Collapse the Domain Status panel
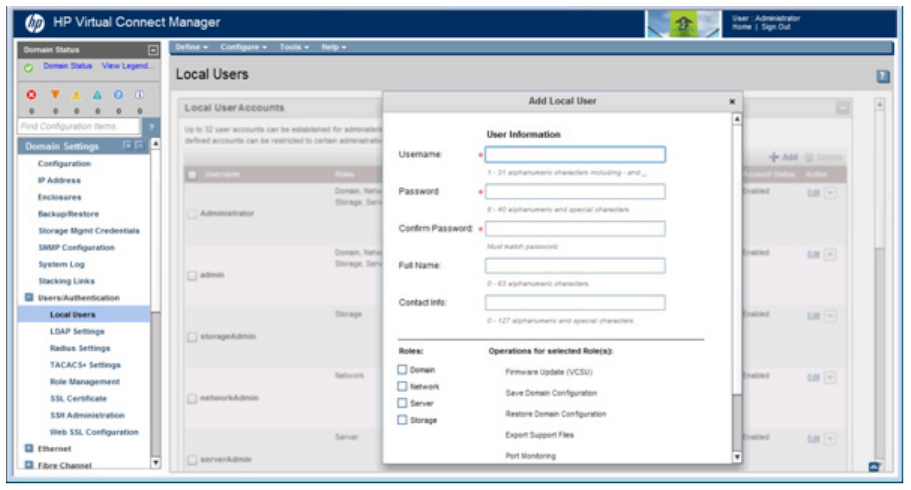 [153, 50]
